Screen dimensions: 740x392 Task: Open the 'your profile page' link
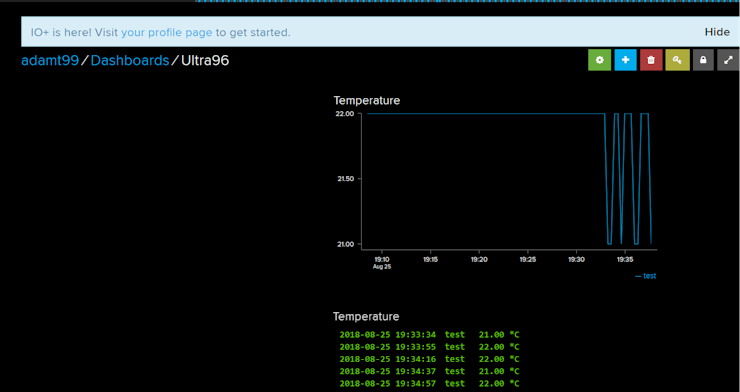pos(167,33)
